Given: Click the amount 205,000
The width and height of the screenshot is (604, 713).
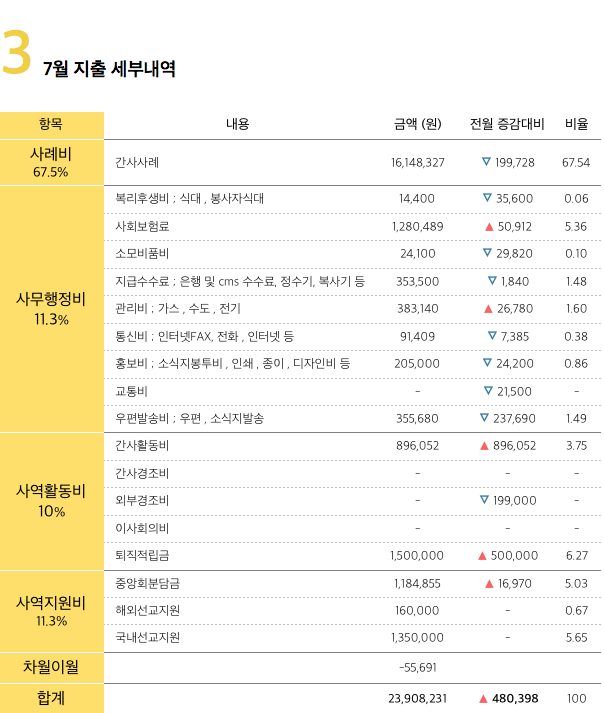Looking at the screenshot, I should coord(417,364).
